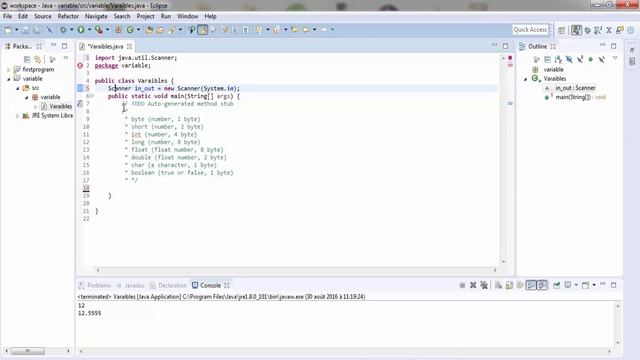Toggle Sort alphabetically in the Outline toolbar
Image resolution: width=640 pixels, height=360 pixels.
[x=558, y=60]
